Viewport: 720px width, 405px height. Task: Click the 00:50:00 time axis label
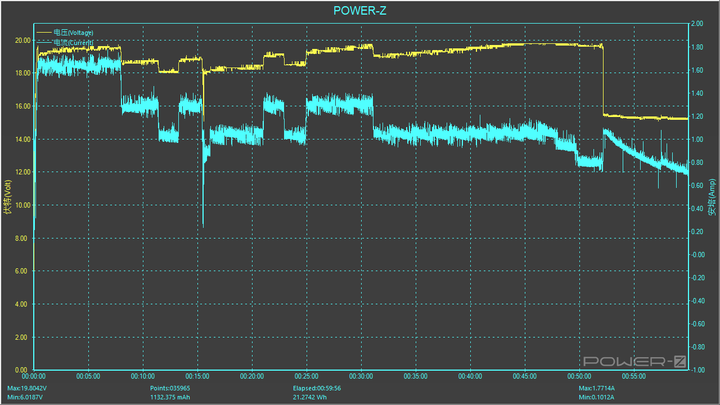click(579, 376)
